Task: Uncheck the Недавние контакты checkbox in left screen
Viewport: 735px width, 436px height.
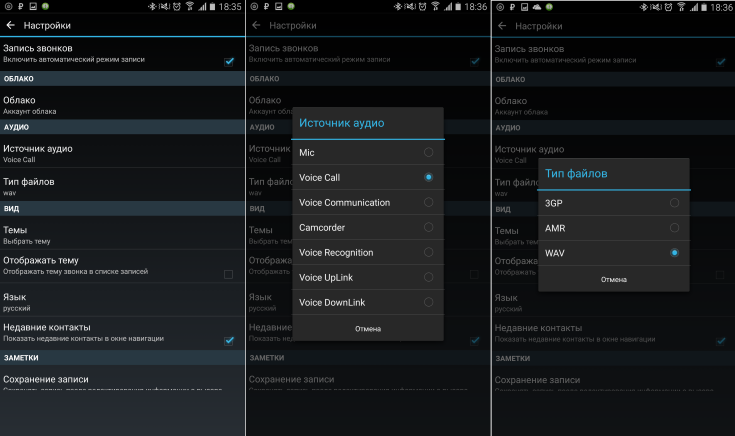Action: (229, 340)
